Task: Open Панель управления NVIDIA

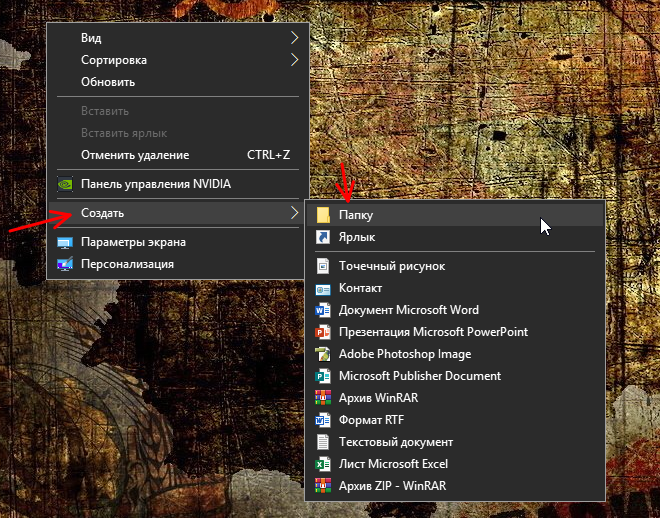Action: click(178, 184)
